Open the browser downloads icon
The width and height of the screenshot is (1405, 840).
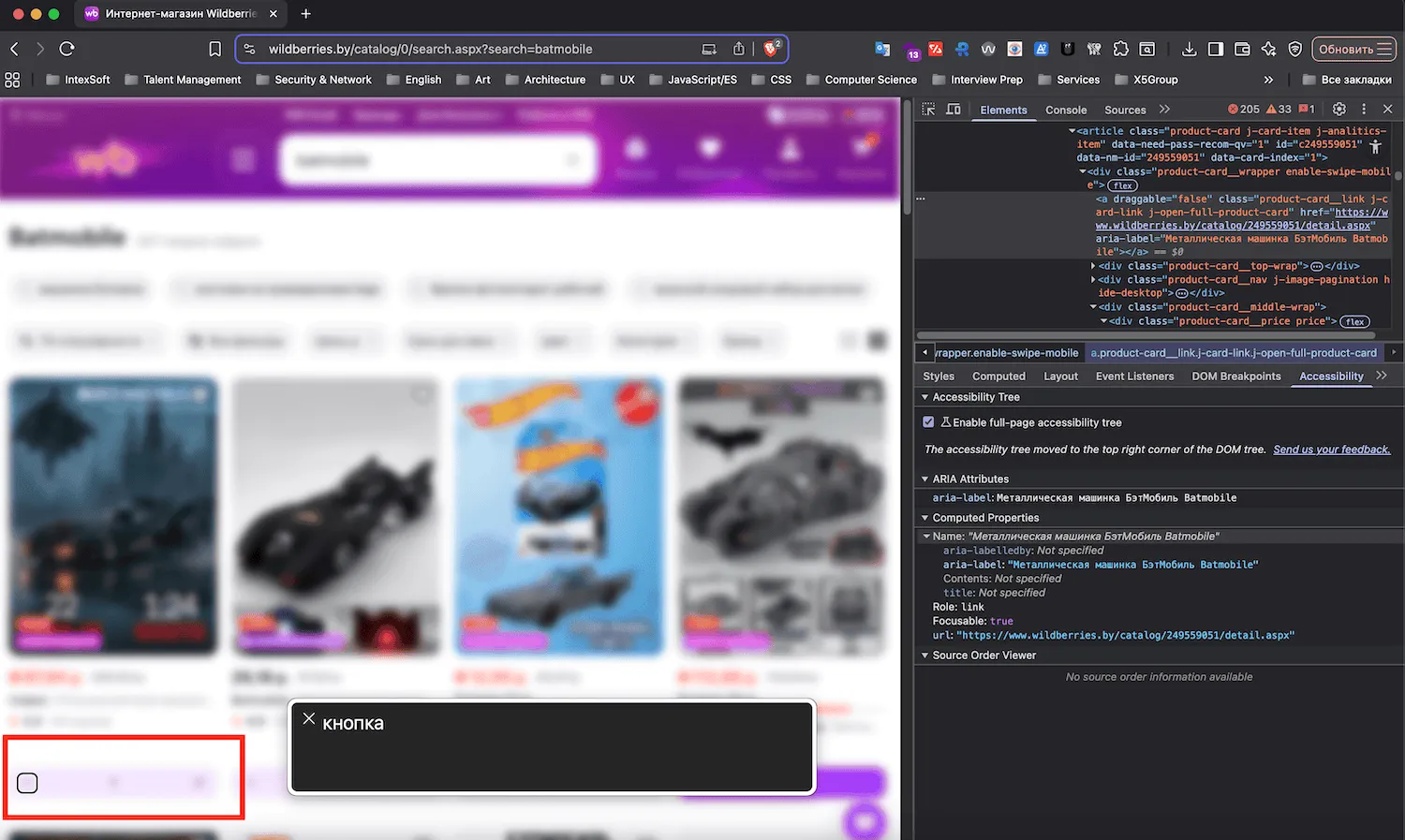[1189, 49]
